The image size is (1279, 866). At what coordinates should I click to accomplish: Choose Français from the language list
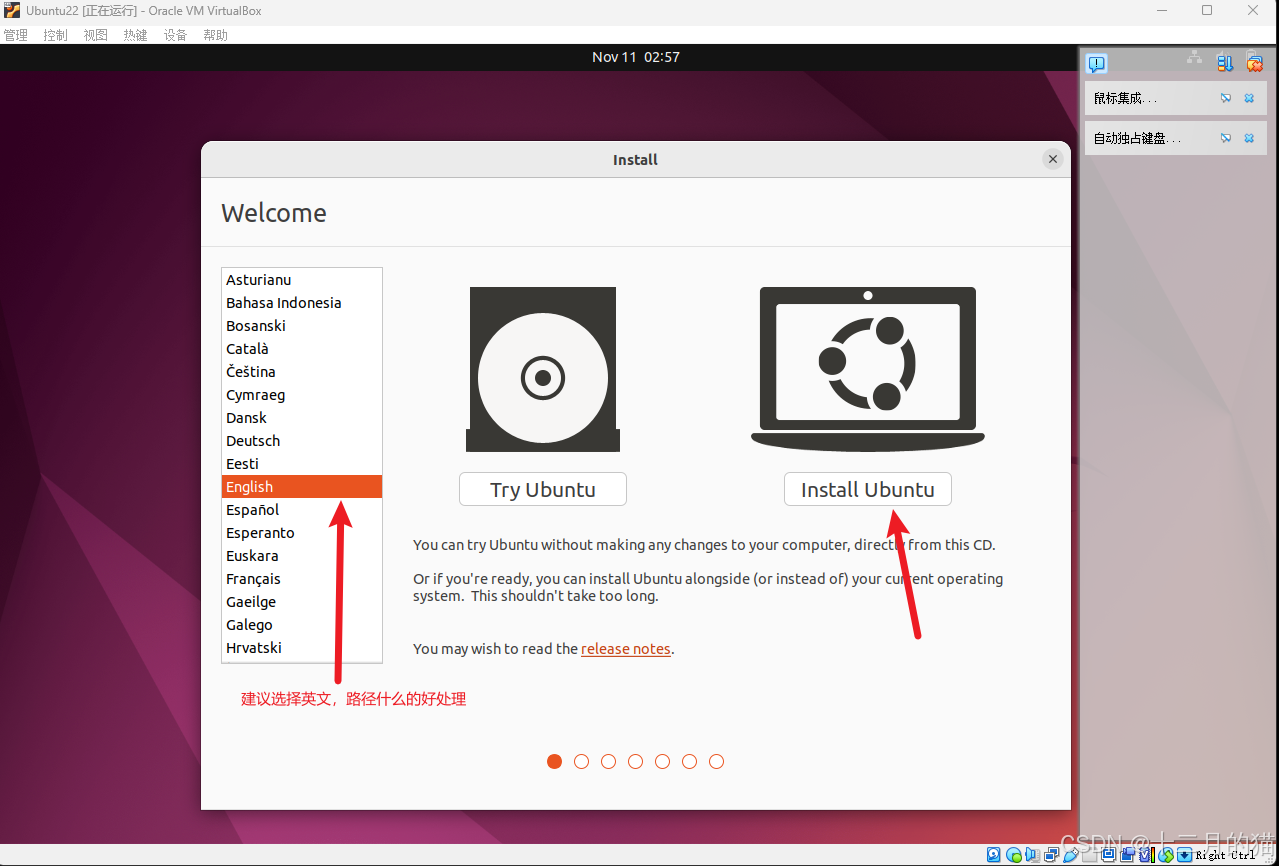pyautogui.click(x=302, y=579)
